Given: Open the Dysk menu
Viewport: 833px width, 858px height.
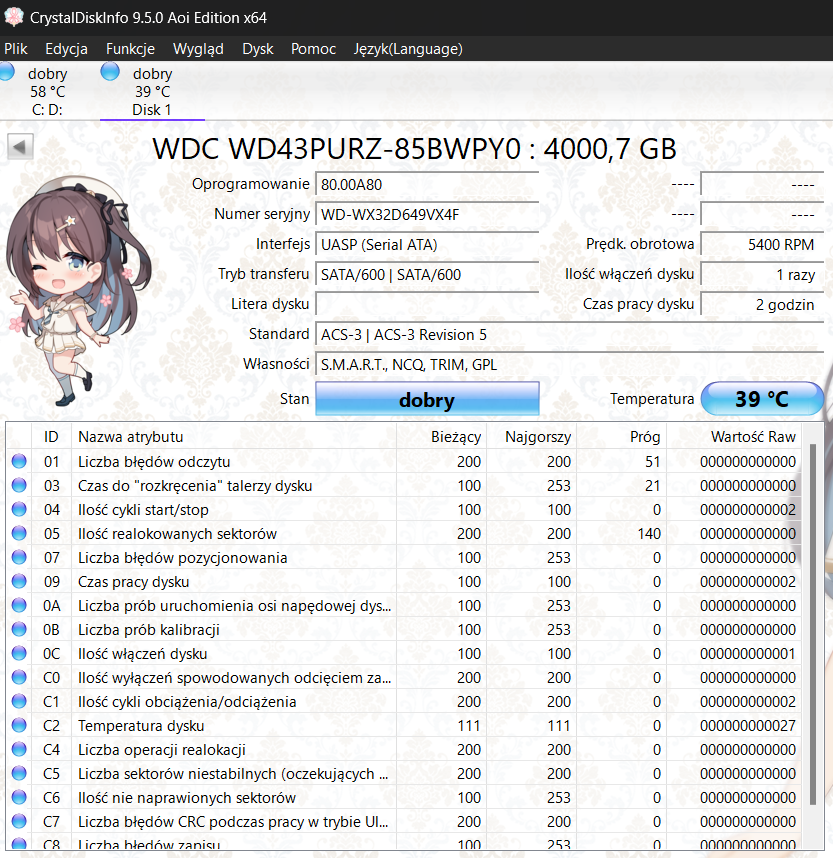Looking at the screenshot, I should tap(258, 49).
